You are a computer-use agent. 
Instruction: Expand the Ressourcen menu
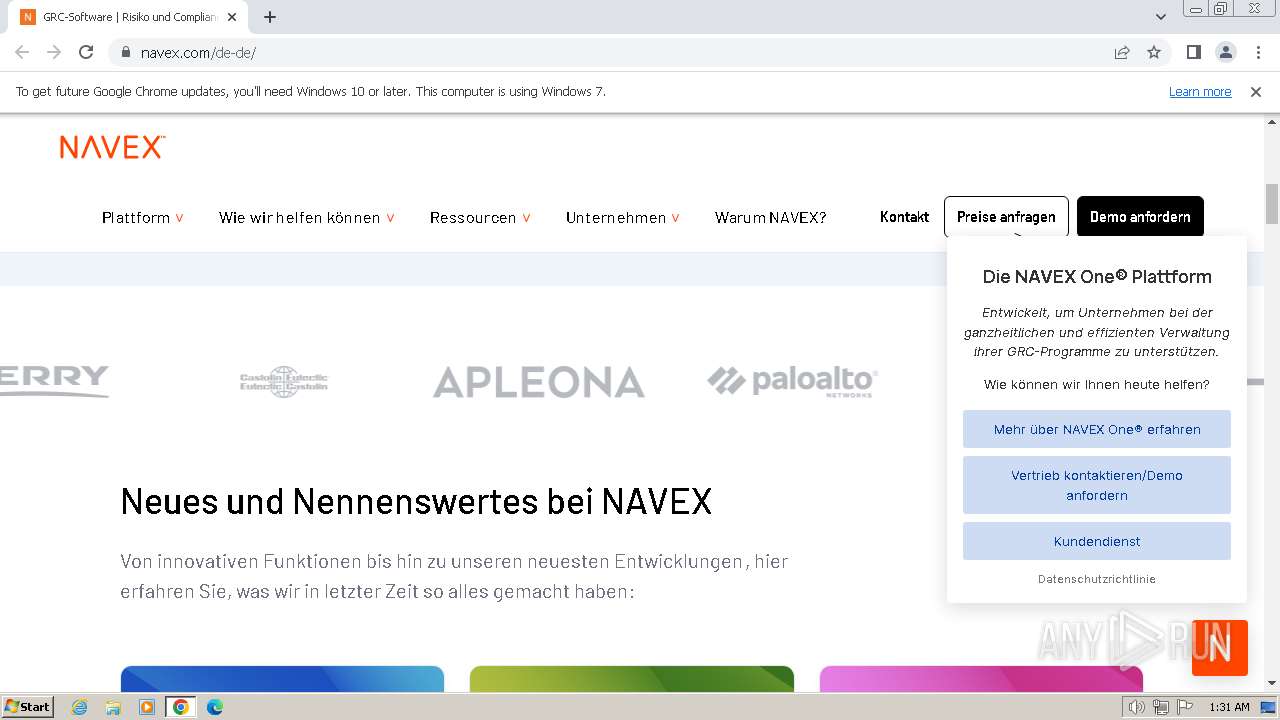pyautogui.click(x=480, y=217)
